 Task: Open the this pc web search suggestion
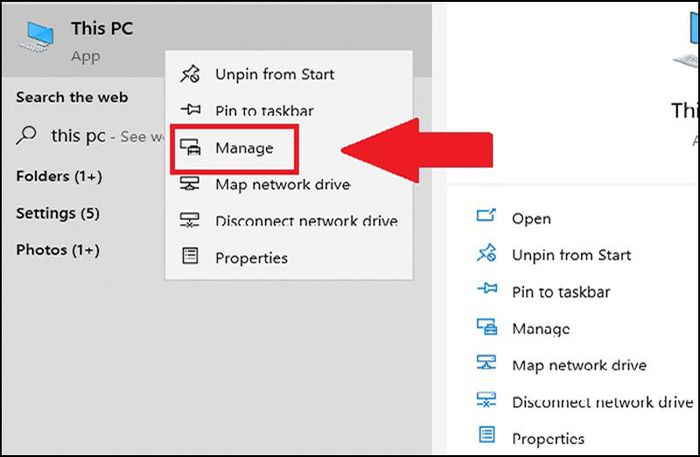[x=89, y=136]
